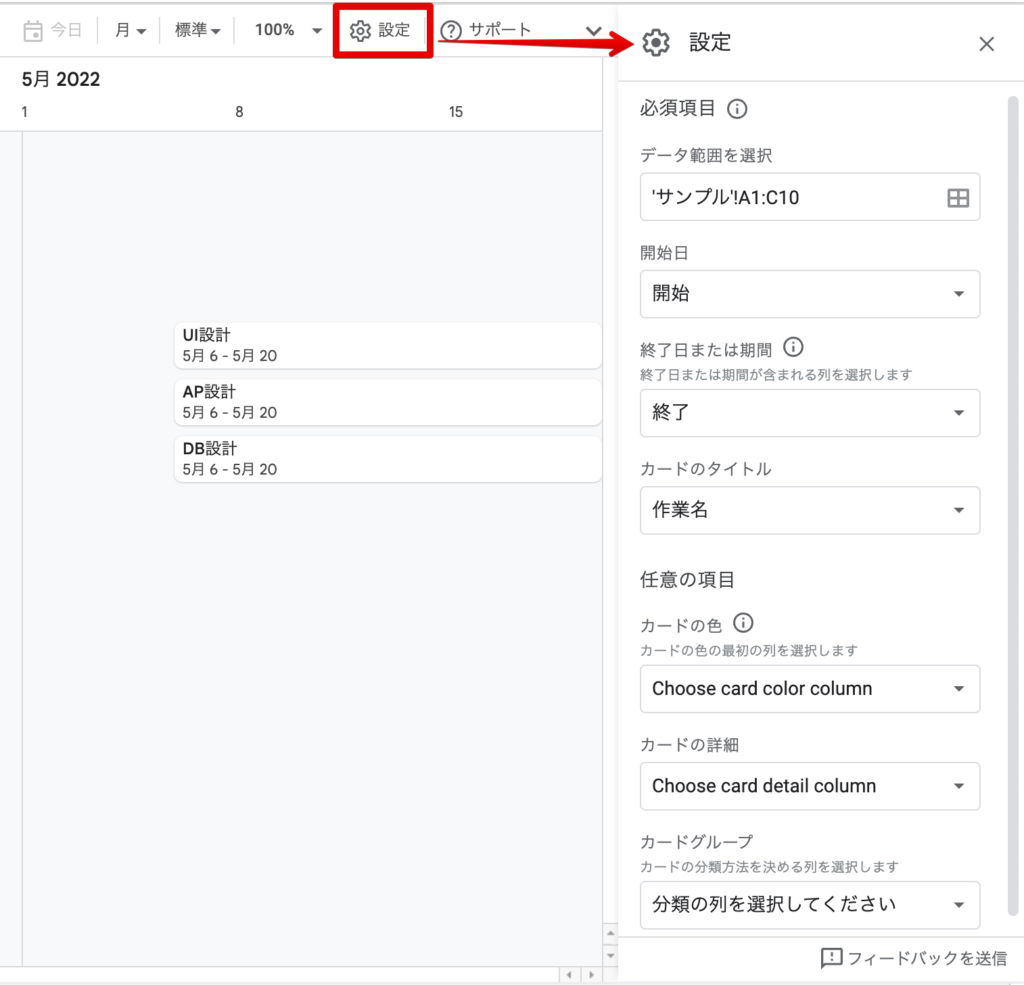Select the AP設計 timeline card
1024x985 pixels.
point(387,402)
